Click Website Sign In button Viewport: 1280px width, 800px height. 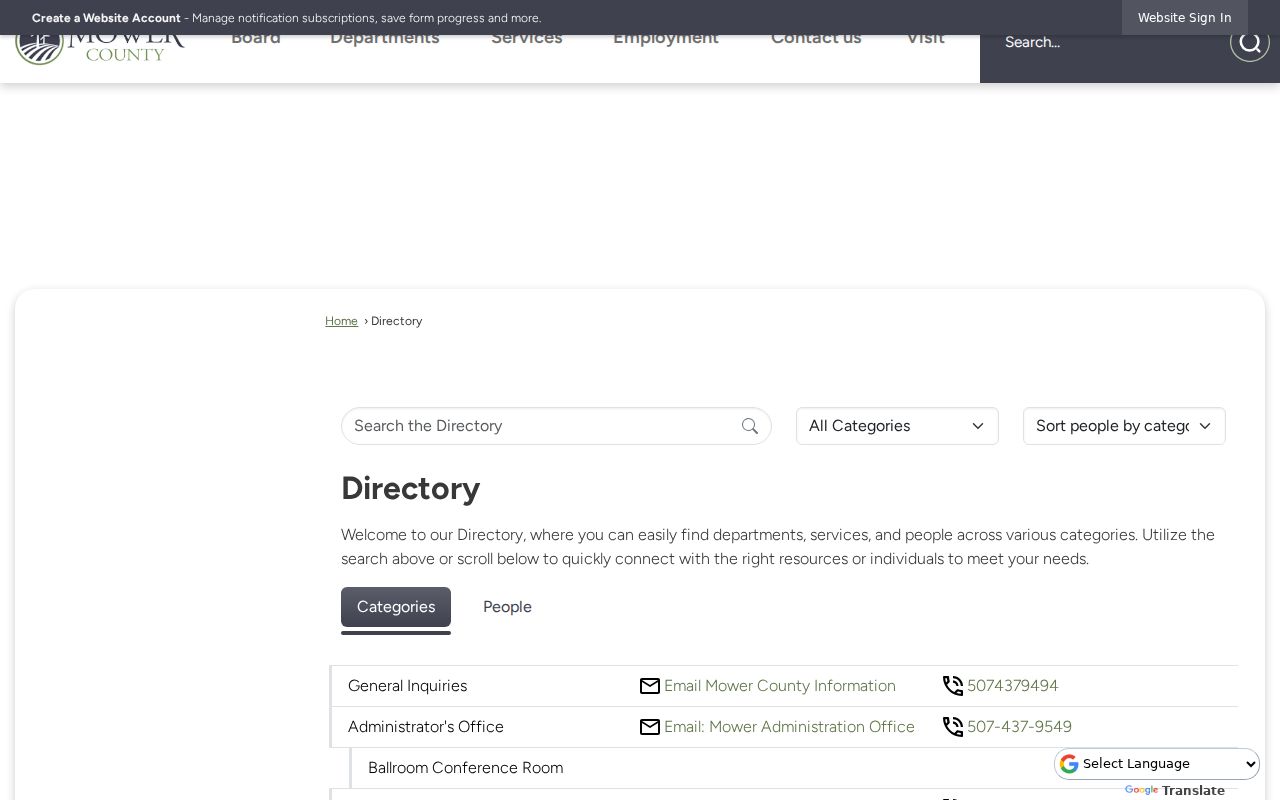point(1184,18)
